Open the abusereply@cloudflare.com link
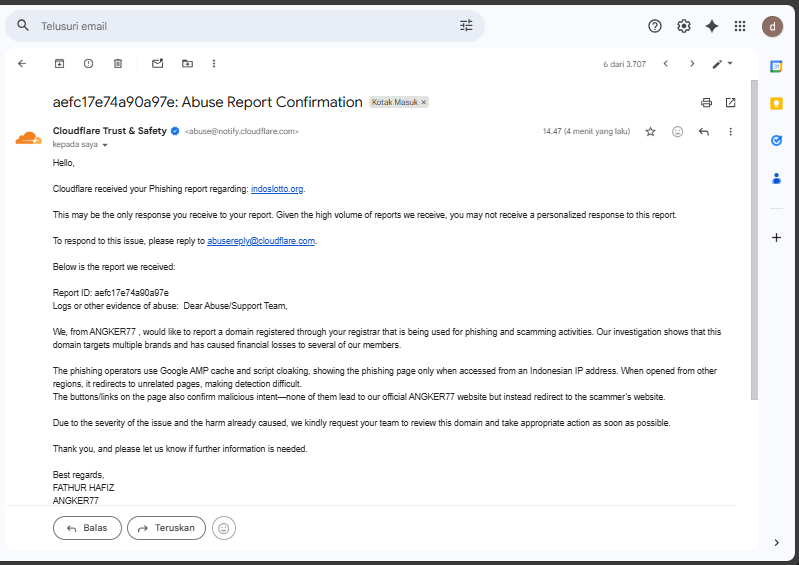This screenshot has height=565, width=799. 261,241
